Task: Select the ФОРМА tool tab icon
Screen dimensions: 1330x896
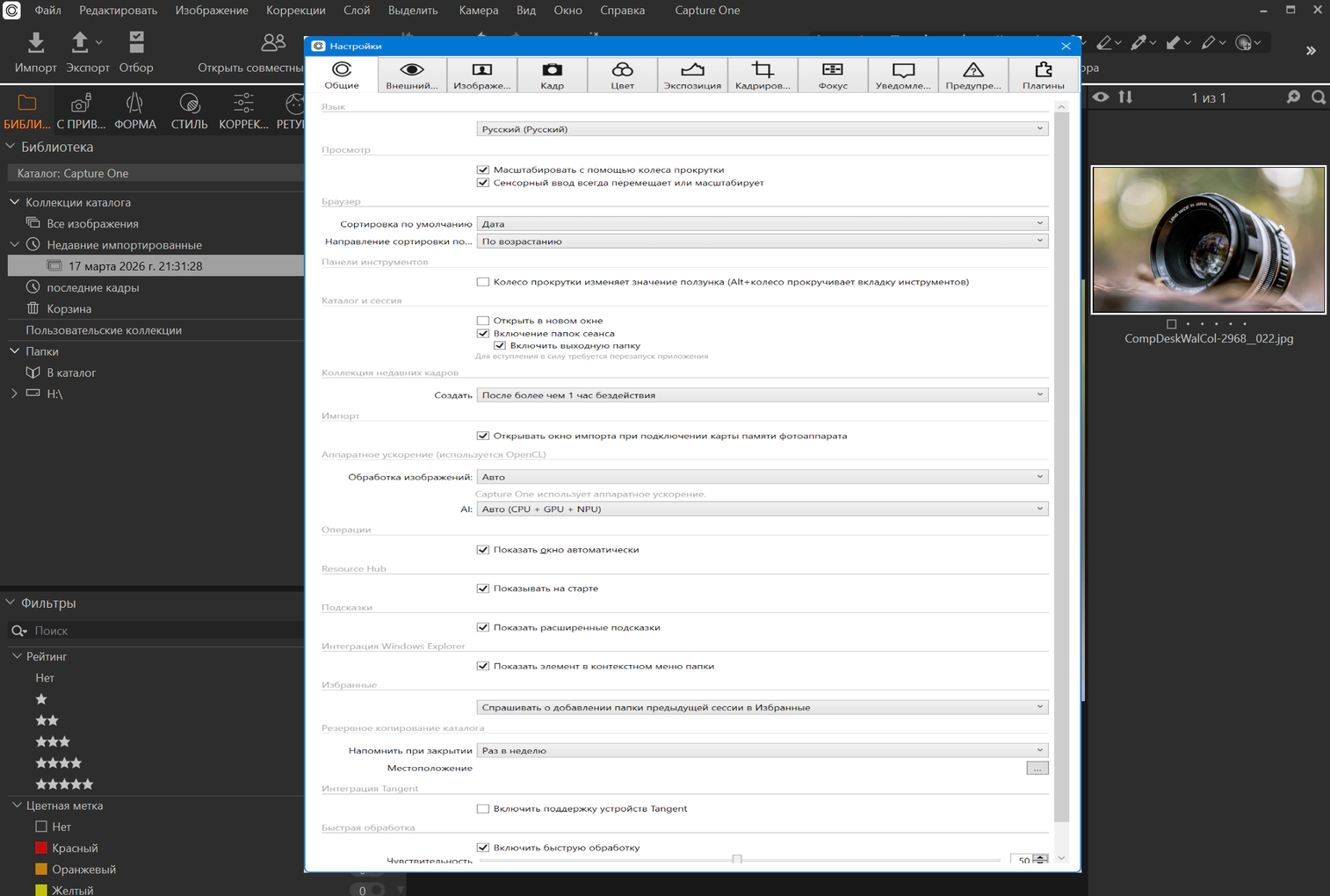Action: coord(134,112)
